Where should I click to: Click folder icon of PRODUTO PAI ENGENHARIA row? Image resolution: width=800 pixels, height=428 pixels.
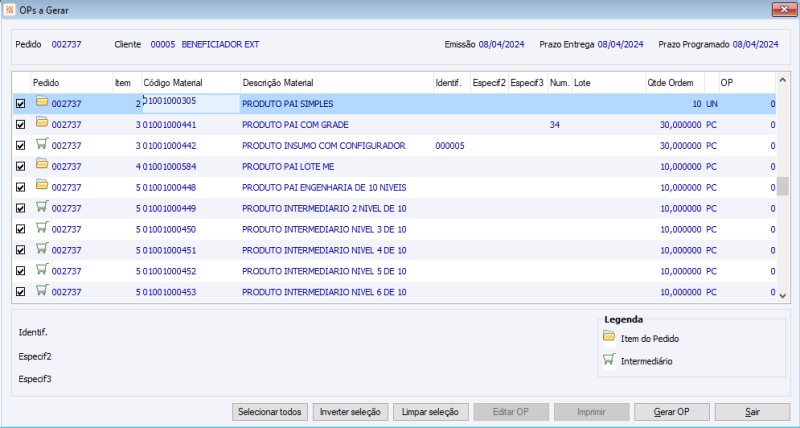pos(42,186)
